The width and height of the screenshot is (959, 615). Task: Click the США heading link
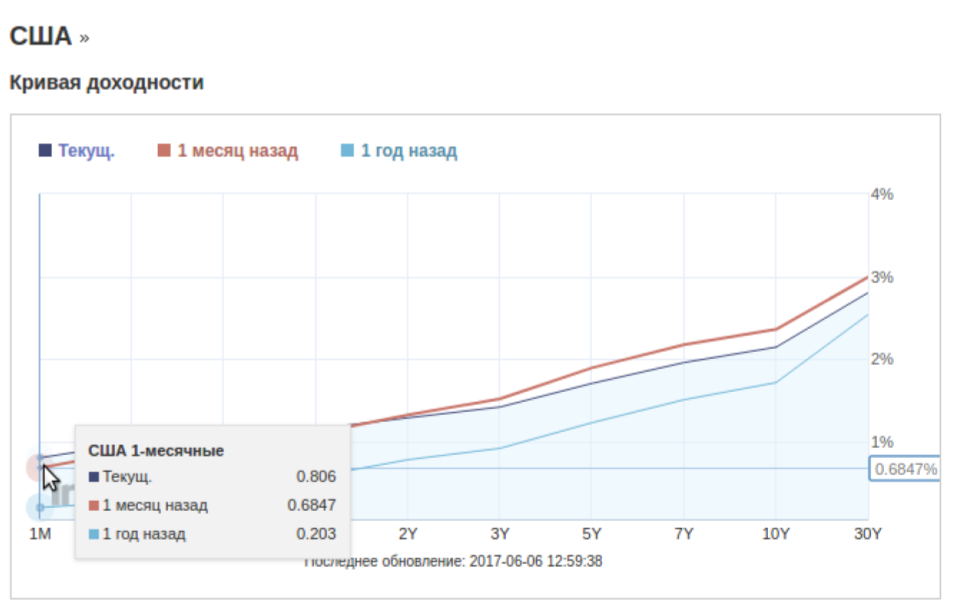point(41,37)
